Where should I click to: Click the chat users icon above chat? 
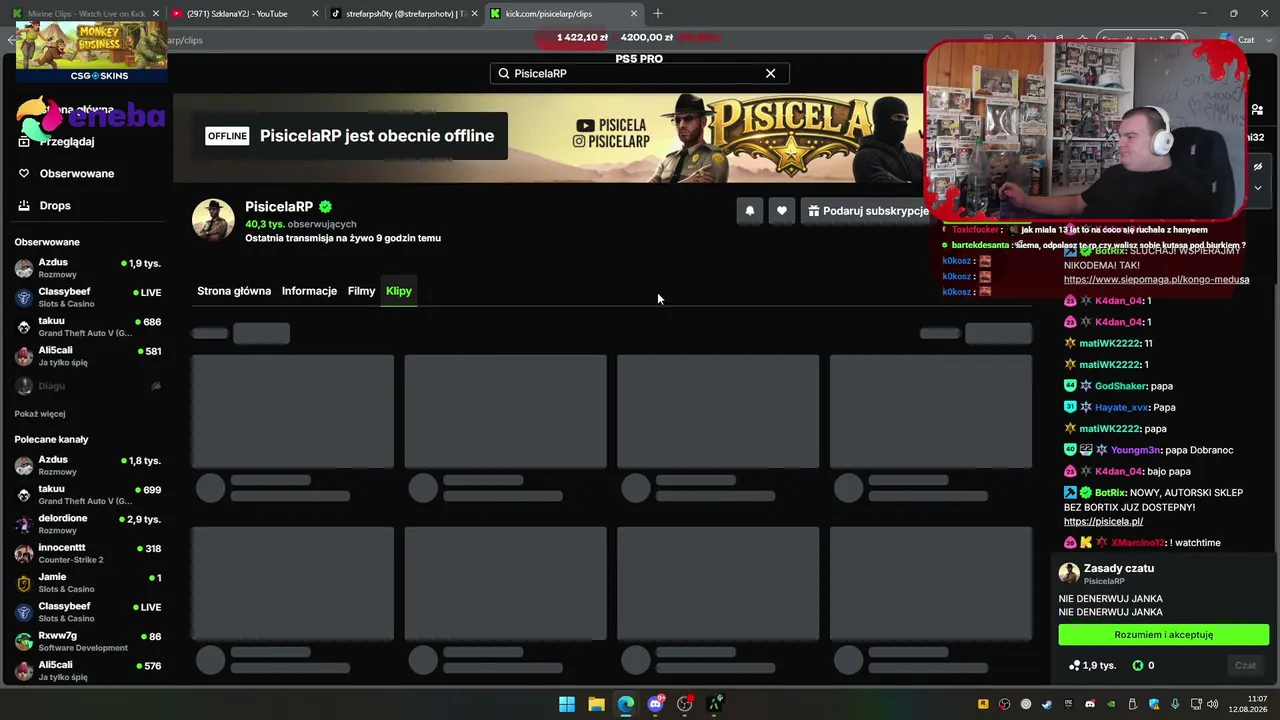pos(1258,110)
